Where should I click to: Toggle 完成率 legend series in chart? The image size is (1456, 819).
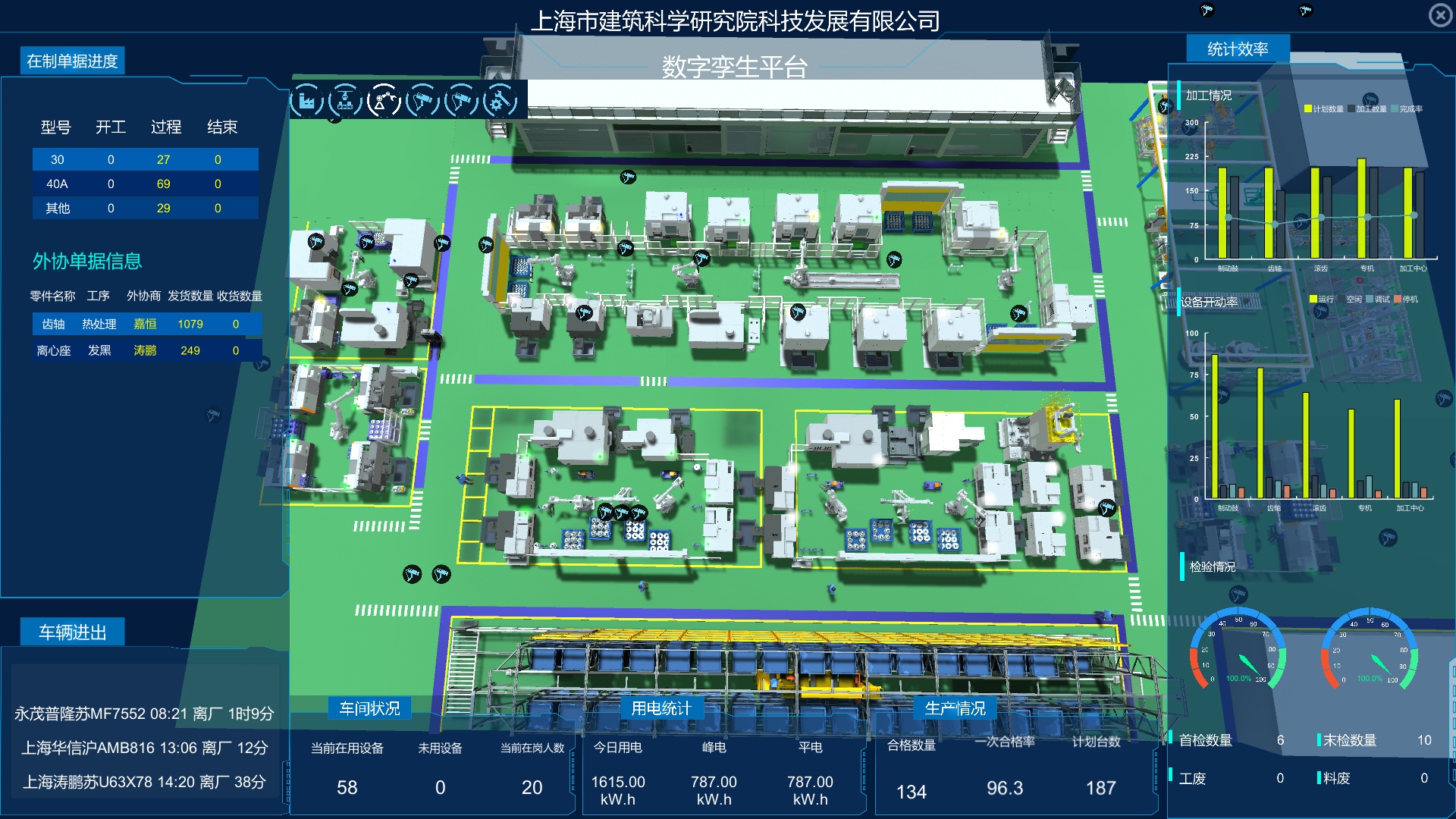tap(1406, 109)
